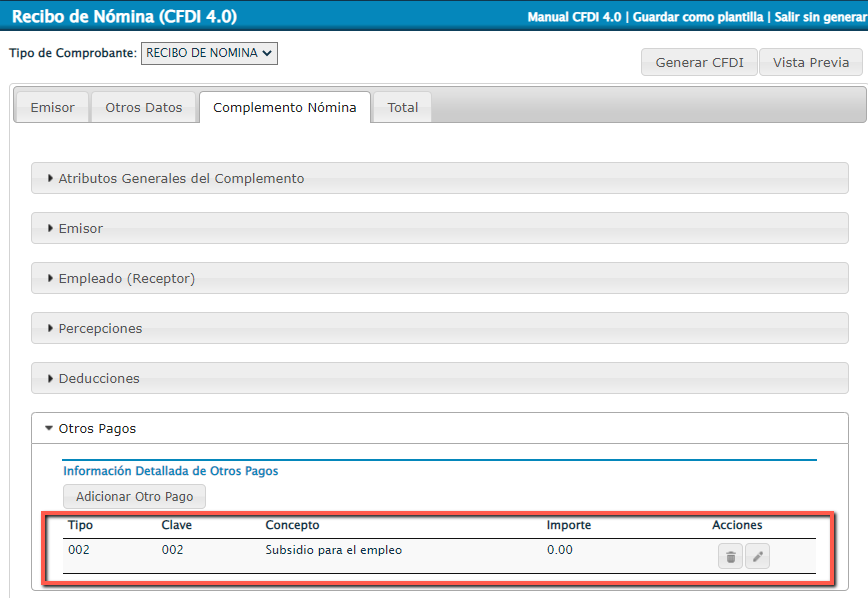Viewport: 868px width, 598px height.
Task: Click the Salir sin generar link
Action: 820,17
